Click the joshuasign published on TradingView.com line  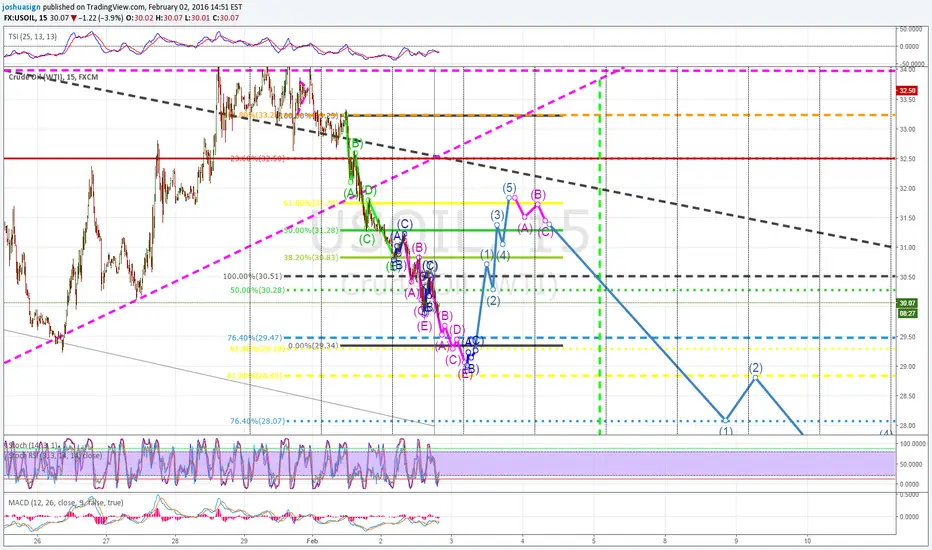[123, 7]
